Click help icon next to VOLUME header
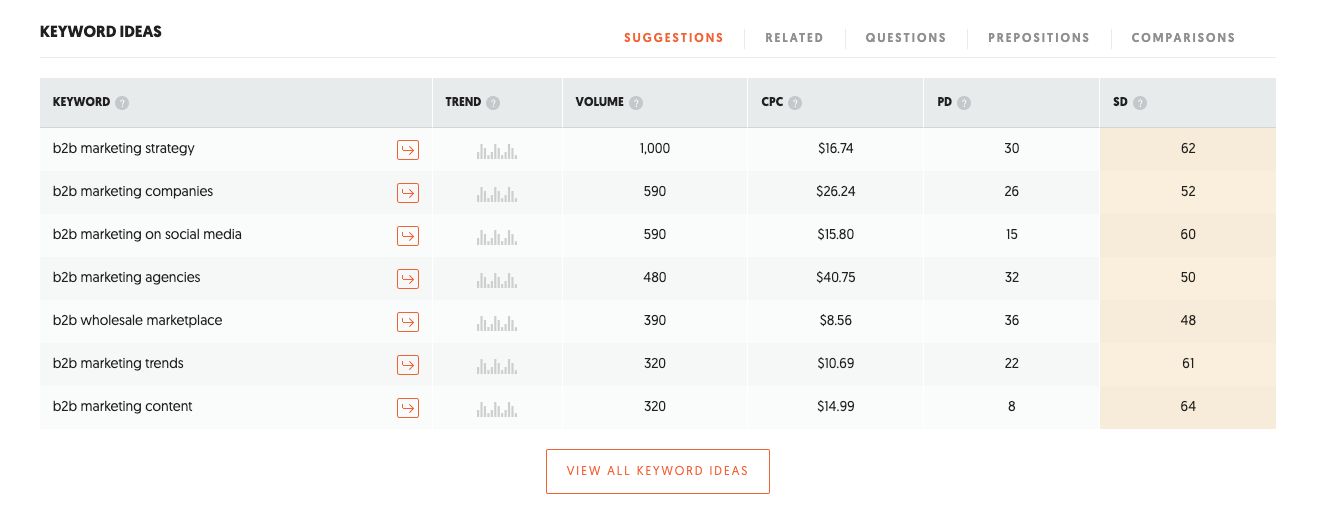This screenshot has width=1322, height=511. [636, 103]
